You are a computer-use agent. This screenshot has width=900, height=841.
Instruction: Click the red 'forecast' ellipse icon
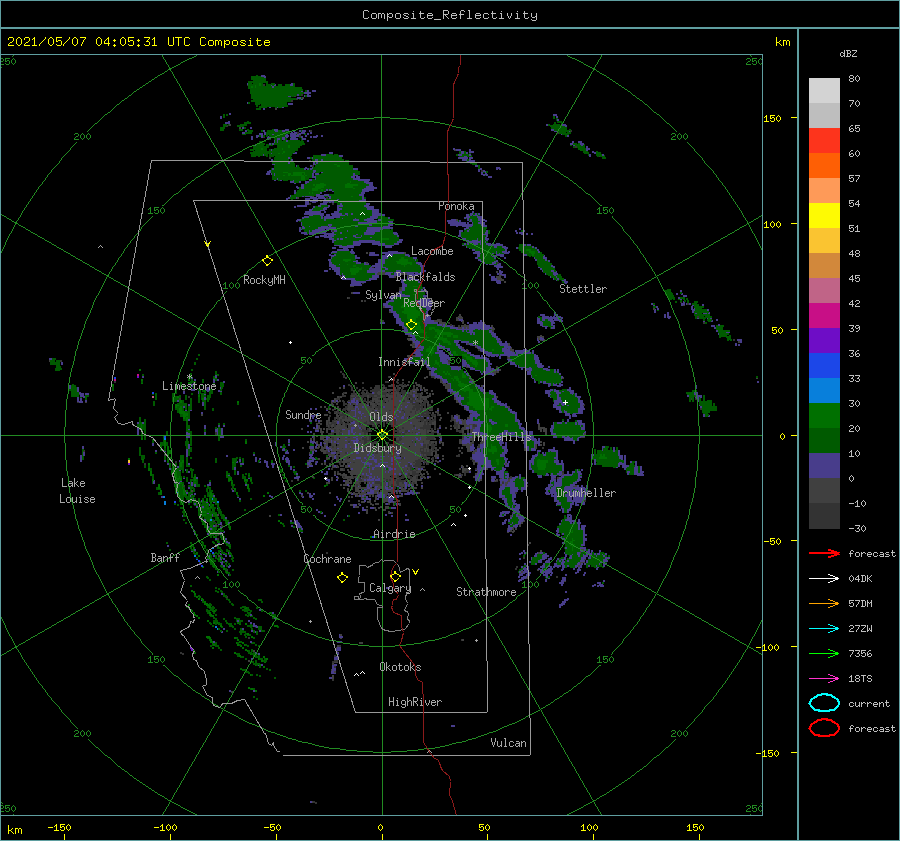(x=824, y=728)
